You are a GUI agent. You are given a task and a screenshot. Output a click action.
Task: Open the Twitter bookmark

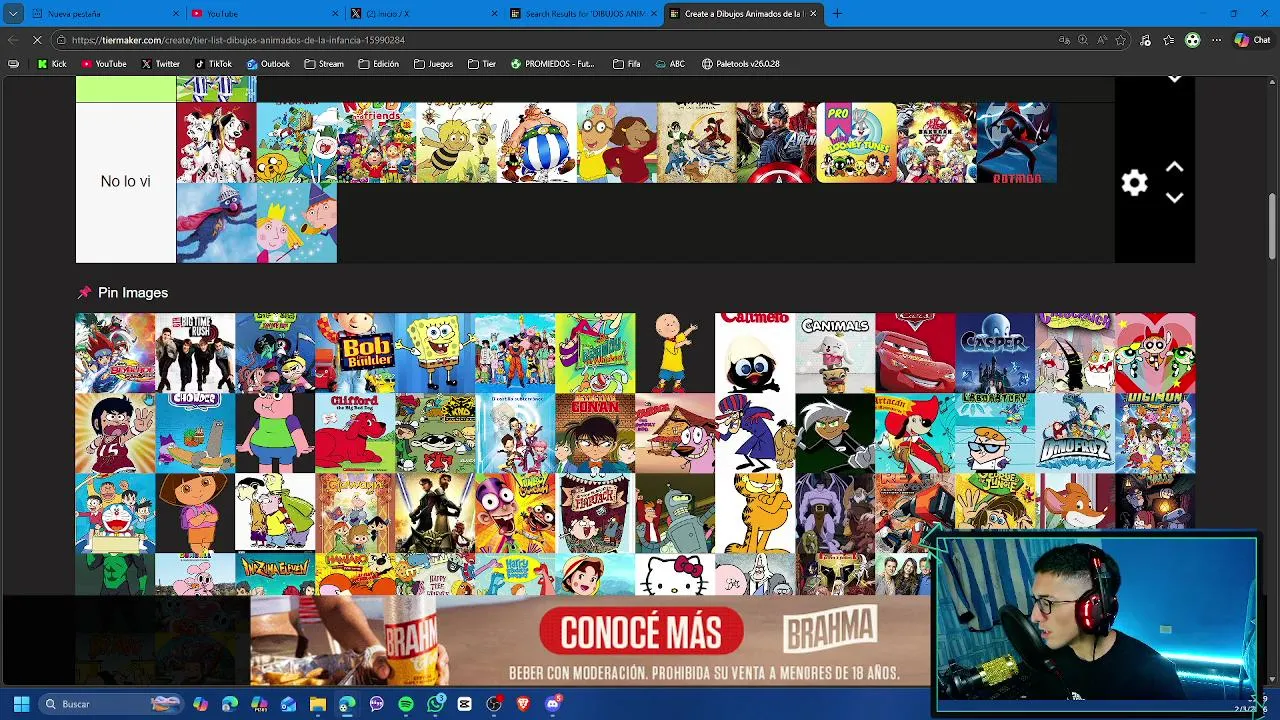click(x=160, y=64)
